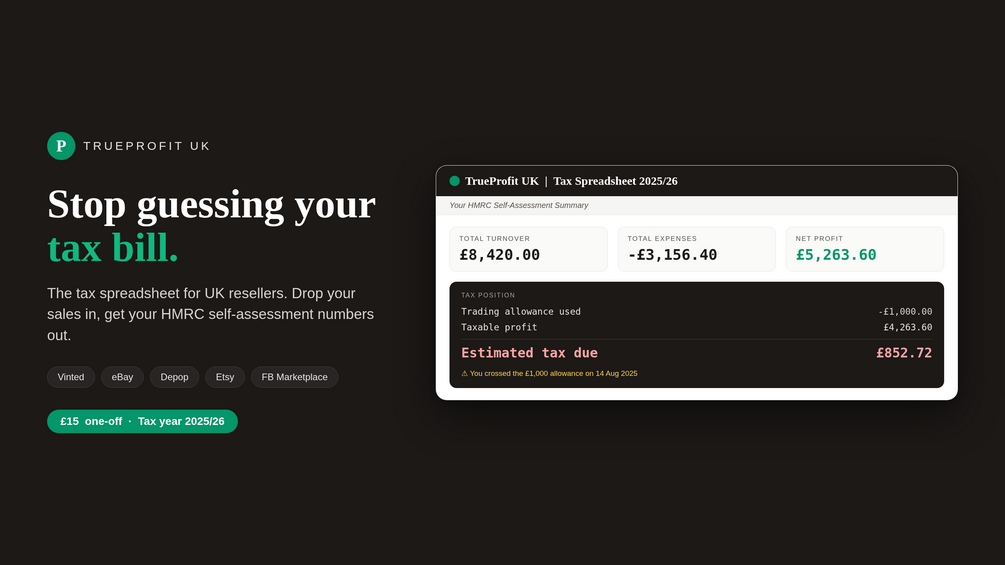Click the Trading allowance used row
1005x565 pixels.
[x=697, y=312]
